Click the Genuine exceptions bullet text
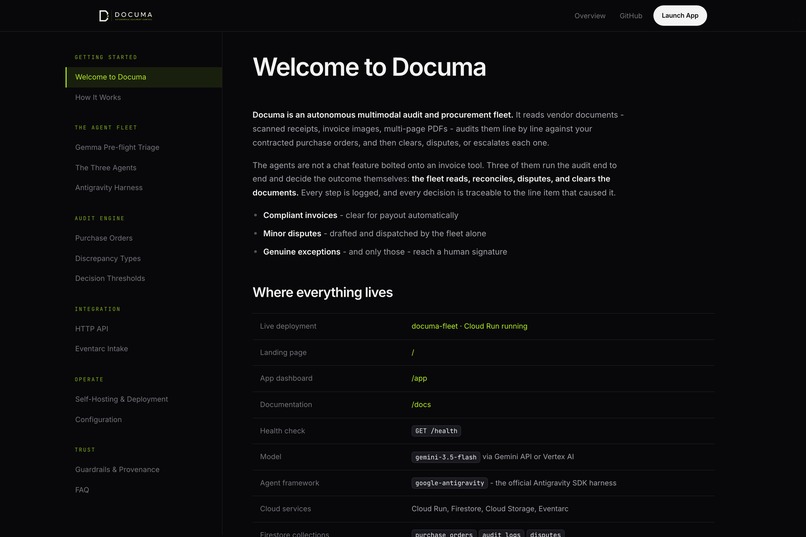Viewport: 806px width, 537px height. [x=385, y=252]
